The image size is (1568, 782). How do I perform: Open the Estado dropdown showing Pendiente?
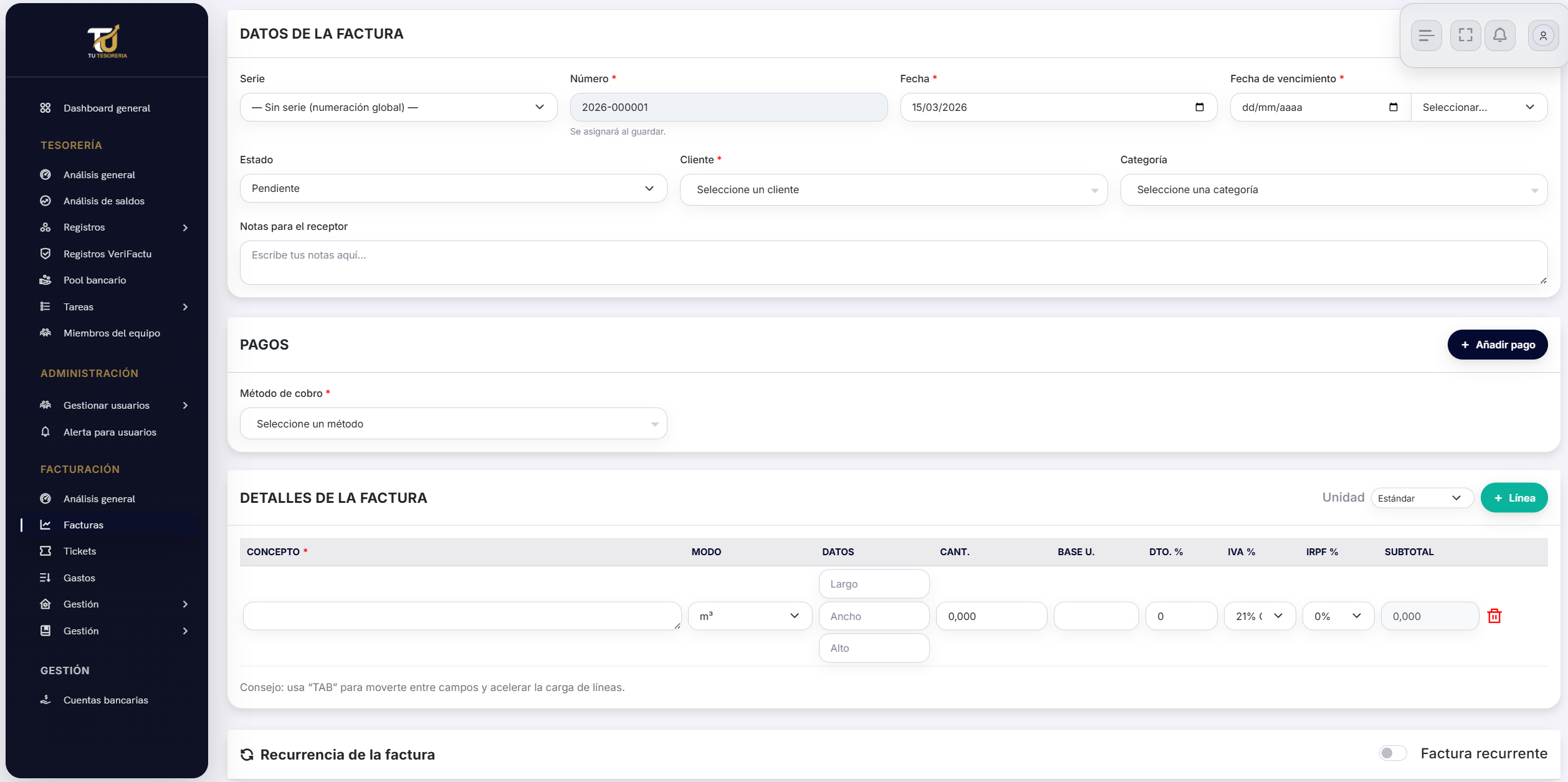(x=453, y=188)
